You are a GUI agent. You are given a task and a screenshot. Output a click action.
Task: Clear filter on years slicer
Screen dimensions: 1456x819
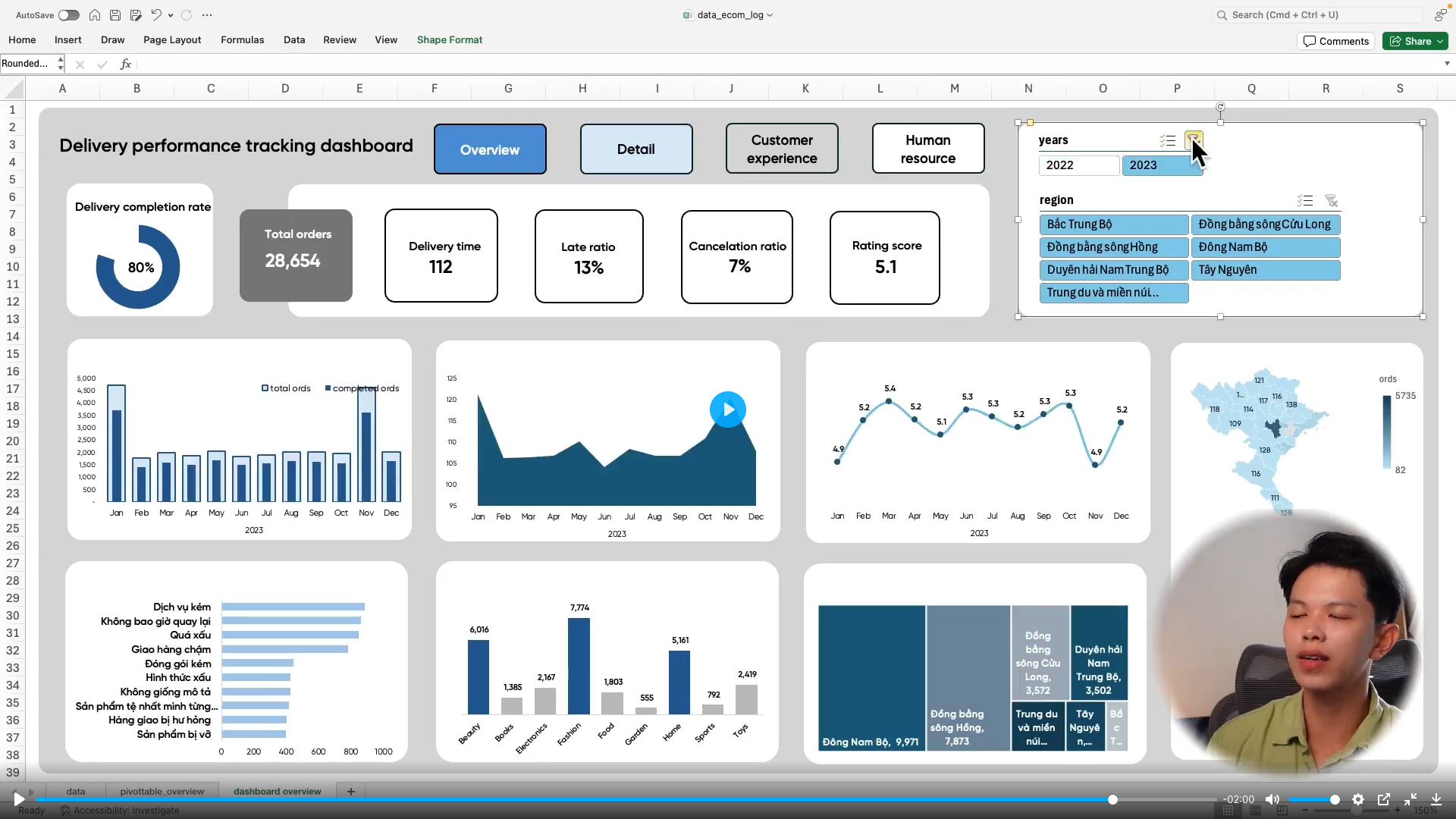(x=1194, y=140)
